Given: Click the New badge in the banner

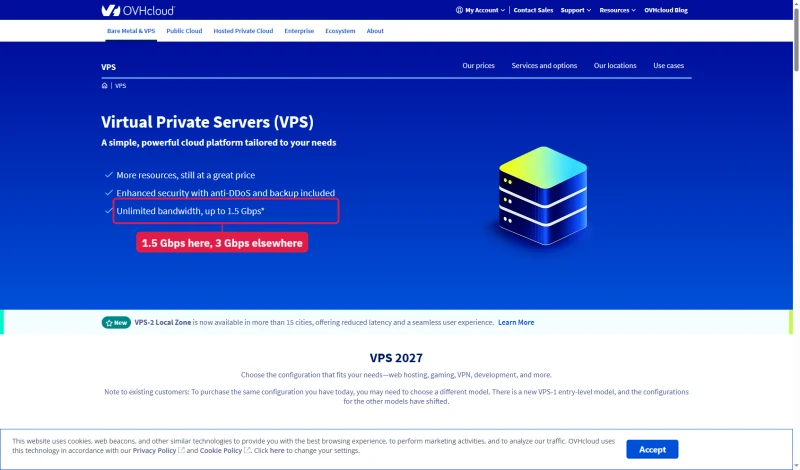Looking at the screenshot, I should (x=116, y=323).
